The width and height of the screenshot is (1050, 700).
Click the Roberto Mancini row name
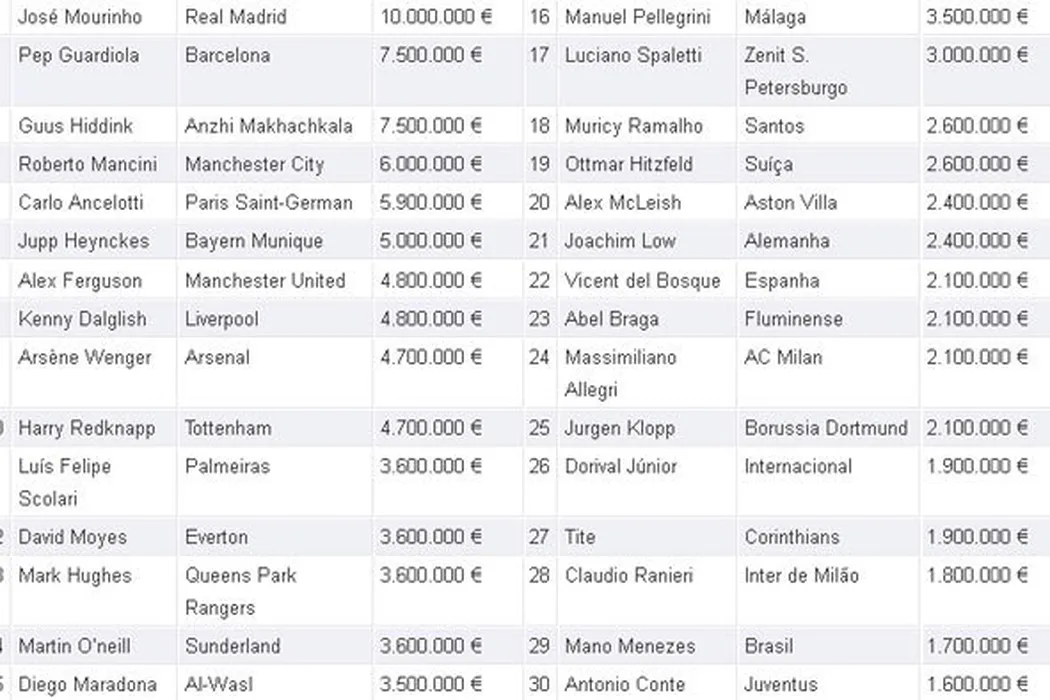click(87, 164)
